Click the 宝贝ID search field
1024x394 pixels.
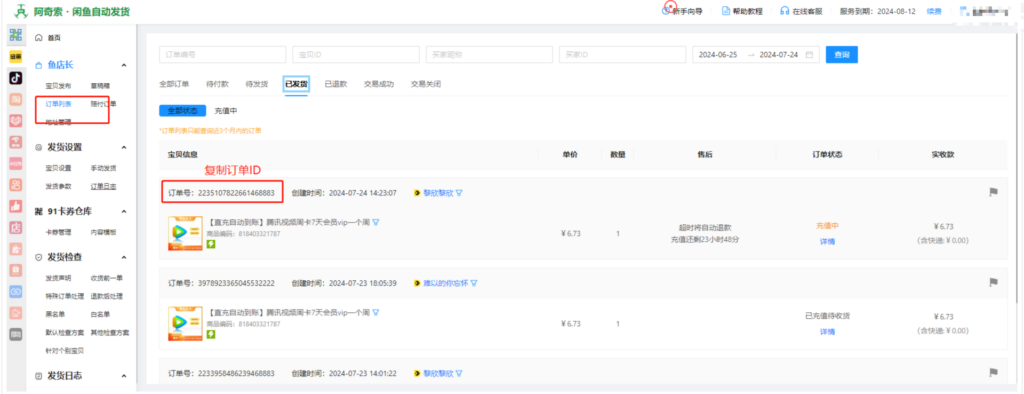pyautogui.click(x=356, y=55)
